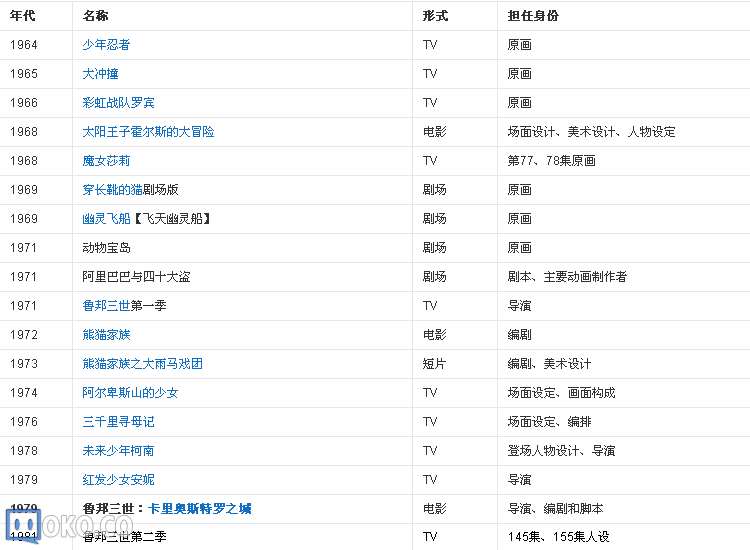Select year 1978 cell
Viewport: 750px width, 550px height.
[24, 451]
